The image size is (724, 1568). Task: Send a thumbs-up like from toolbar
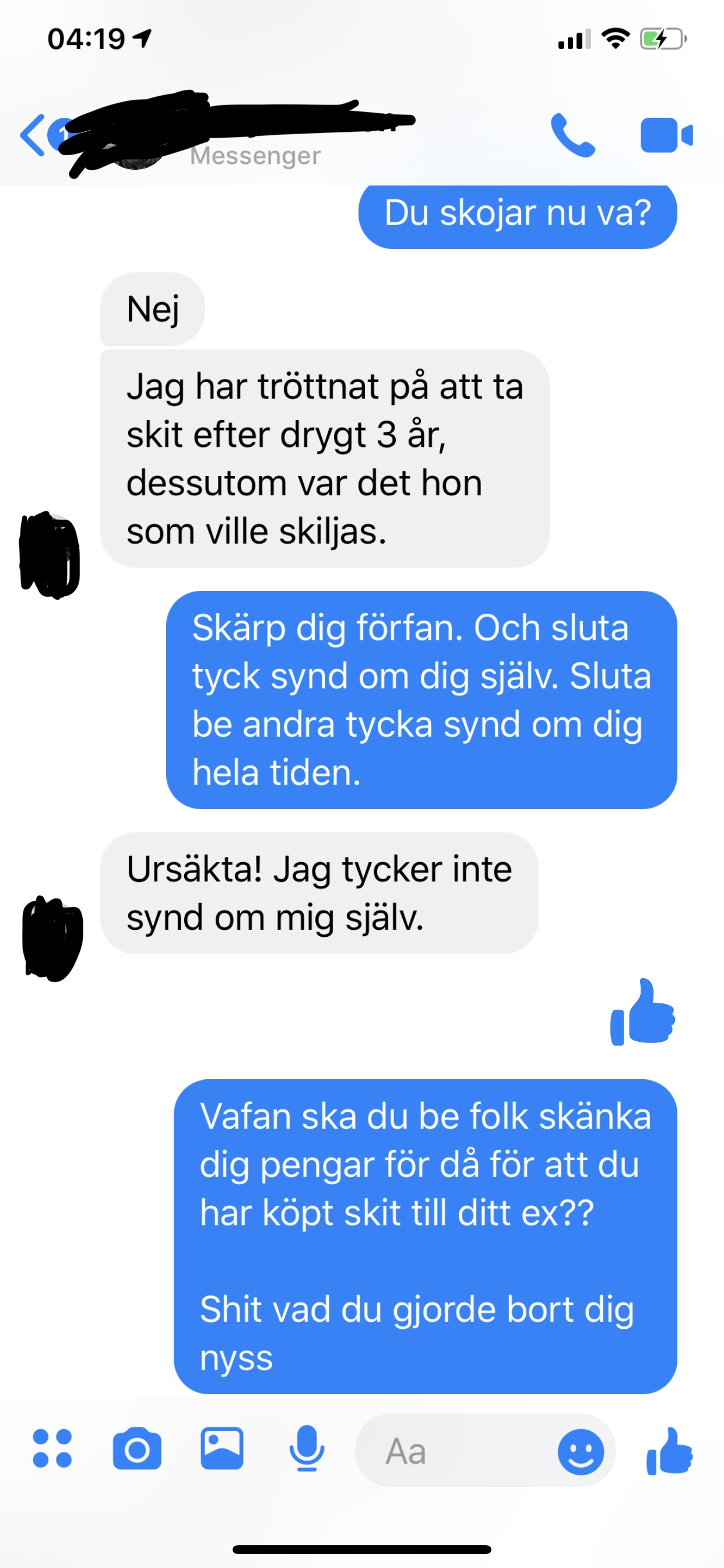(669, 1451)
